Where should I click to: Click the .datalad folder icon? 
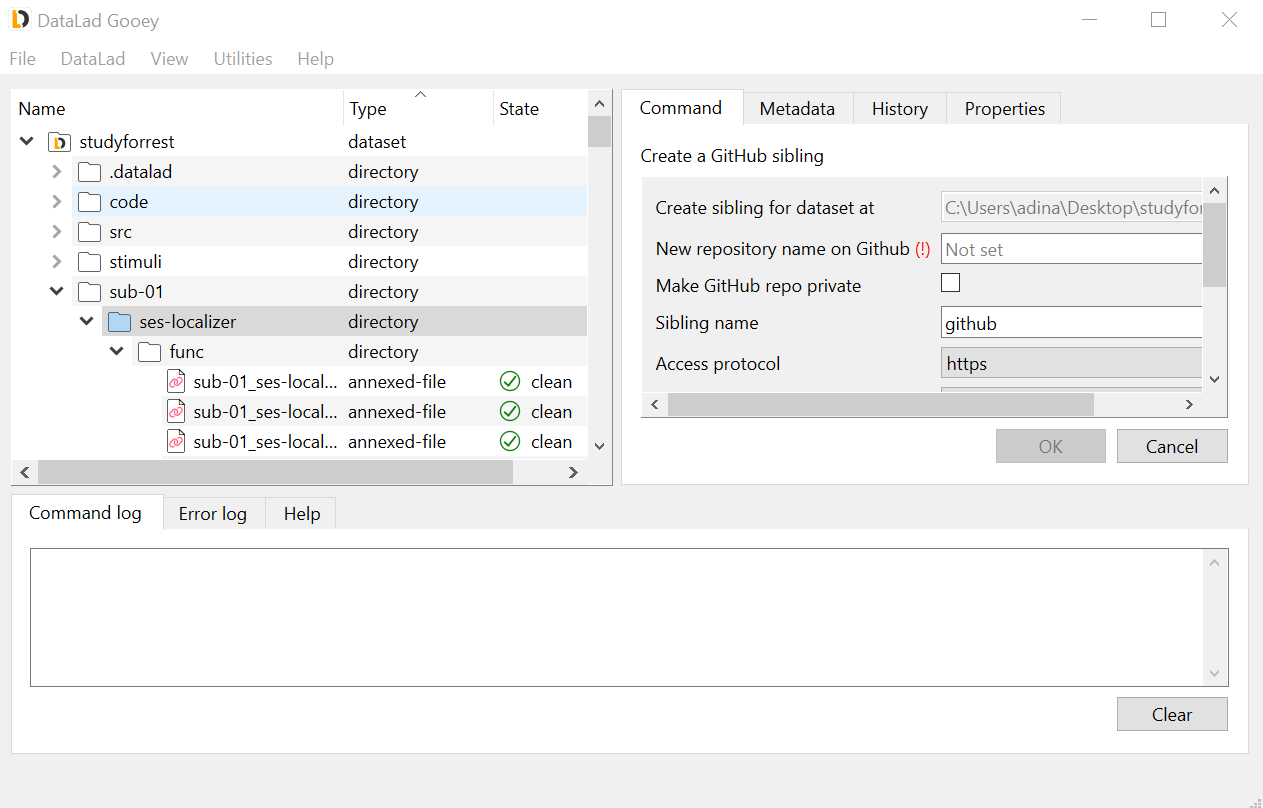pyautogui.click(x=89, y=172)
